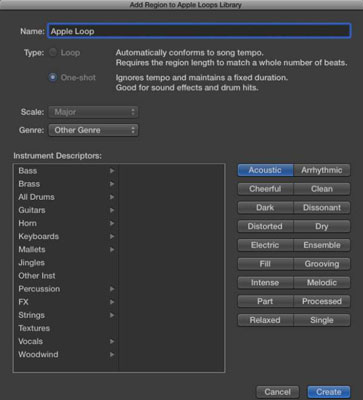The image size is (363, 400).
Task: Toggle the Electric descriptor button
Action: click(265, 245)
